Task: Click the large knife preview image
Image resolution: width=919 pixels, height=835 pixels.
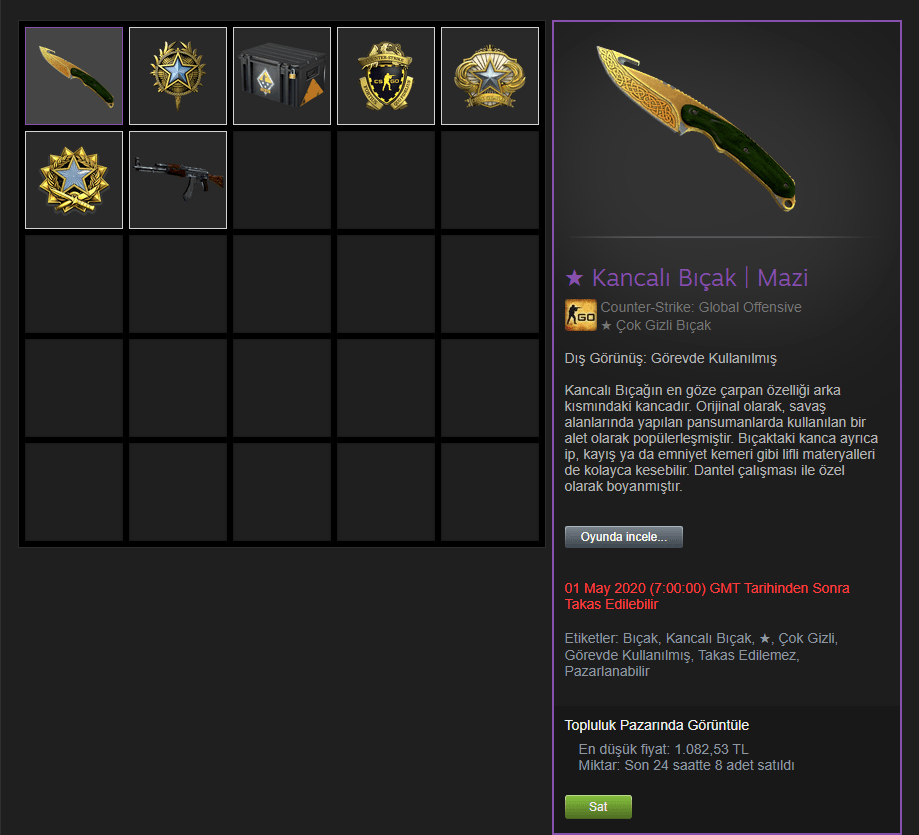Action: coord(697,128)
